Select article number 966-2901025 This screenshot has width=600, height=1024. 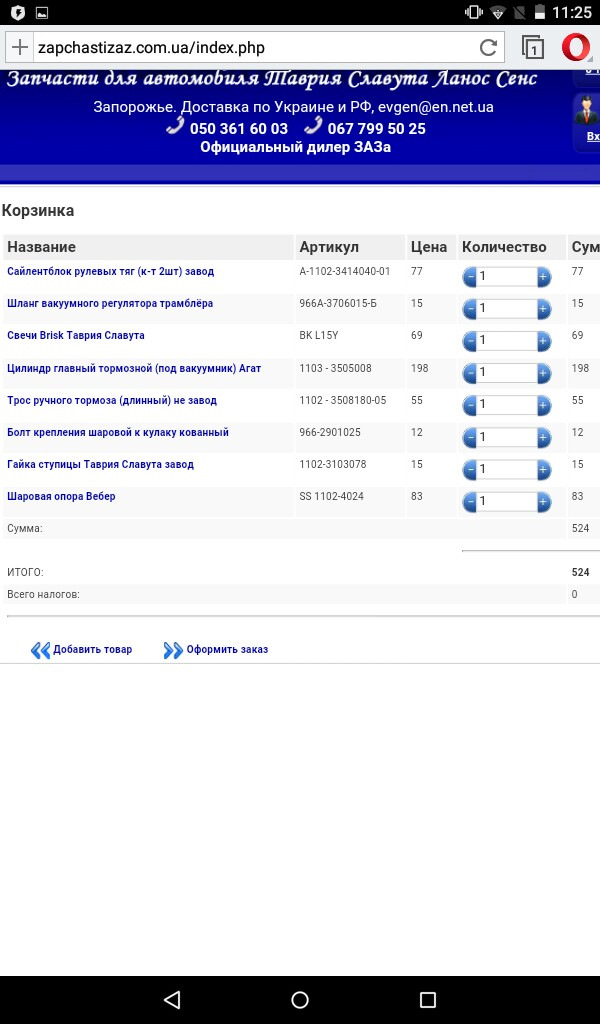[330, 432]
